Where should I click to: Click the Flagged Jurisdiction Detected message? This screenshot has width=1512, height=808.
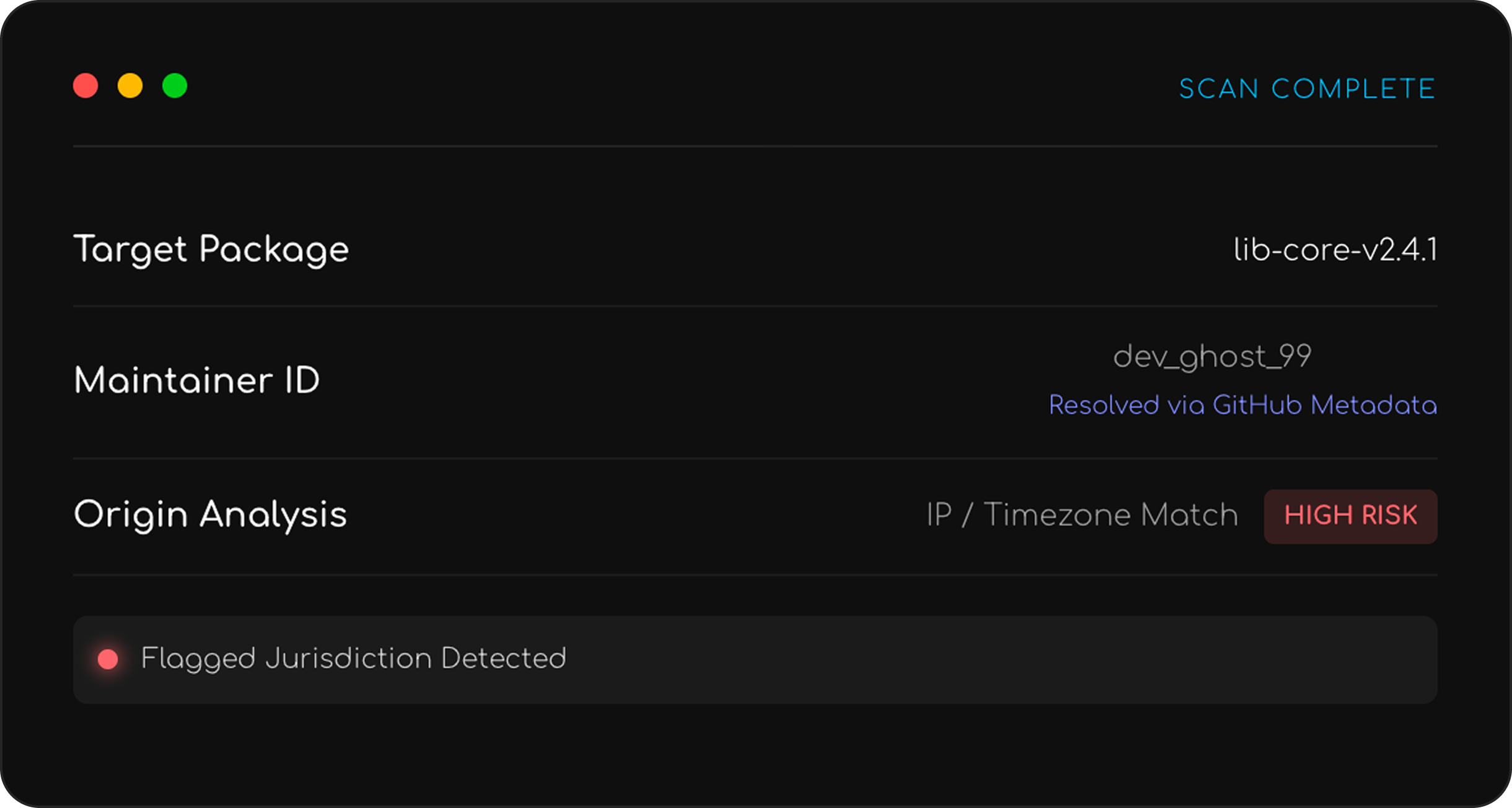coord(353,659)
